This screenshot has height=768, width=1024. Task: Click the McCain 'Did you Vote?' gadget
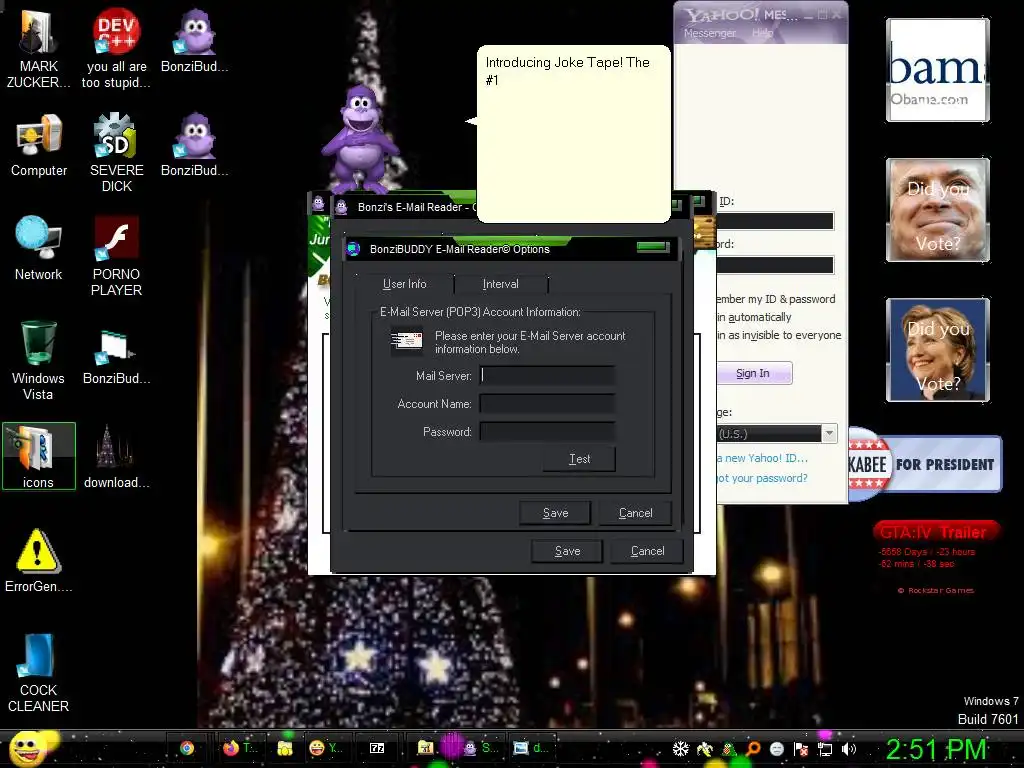tap(938, 210)
